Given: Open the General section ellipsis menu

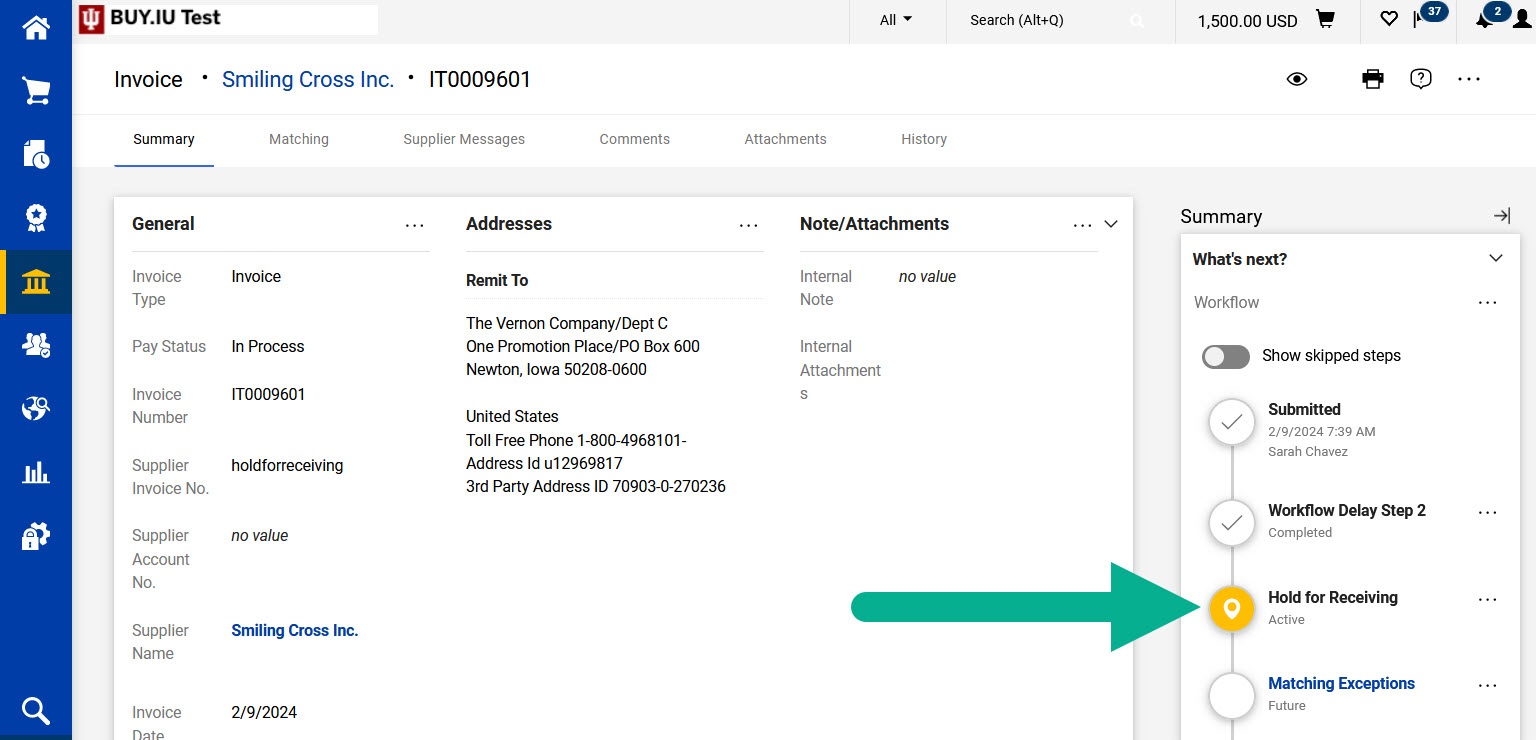Looking at the screenshot, I should 415,225.
